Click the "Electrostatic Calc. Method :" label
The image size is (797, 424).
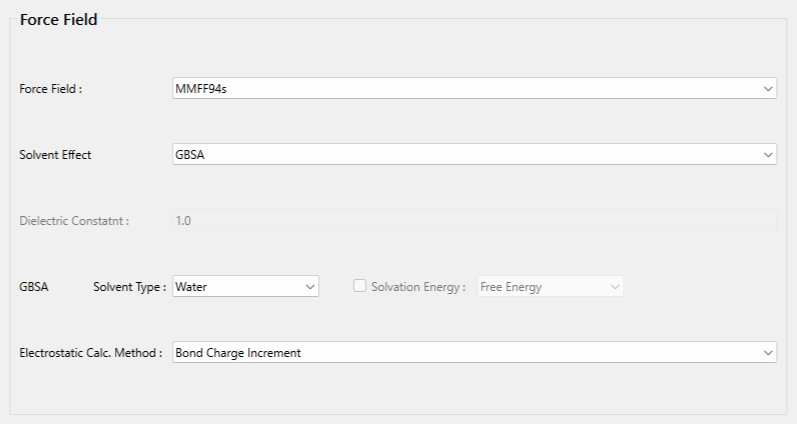91,352
